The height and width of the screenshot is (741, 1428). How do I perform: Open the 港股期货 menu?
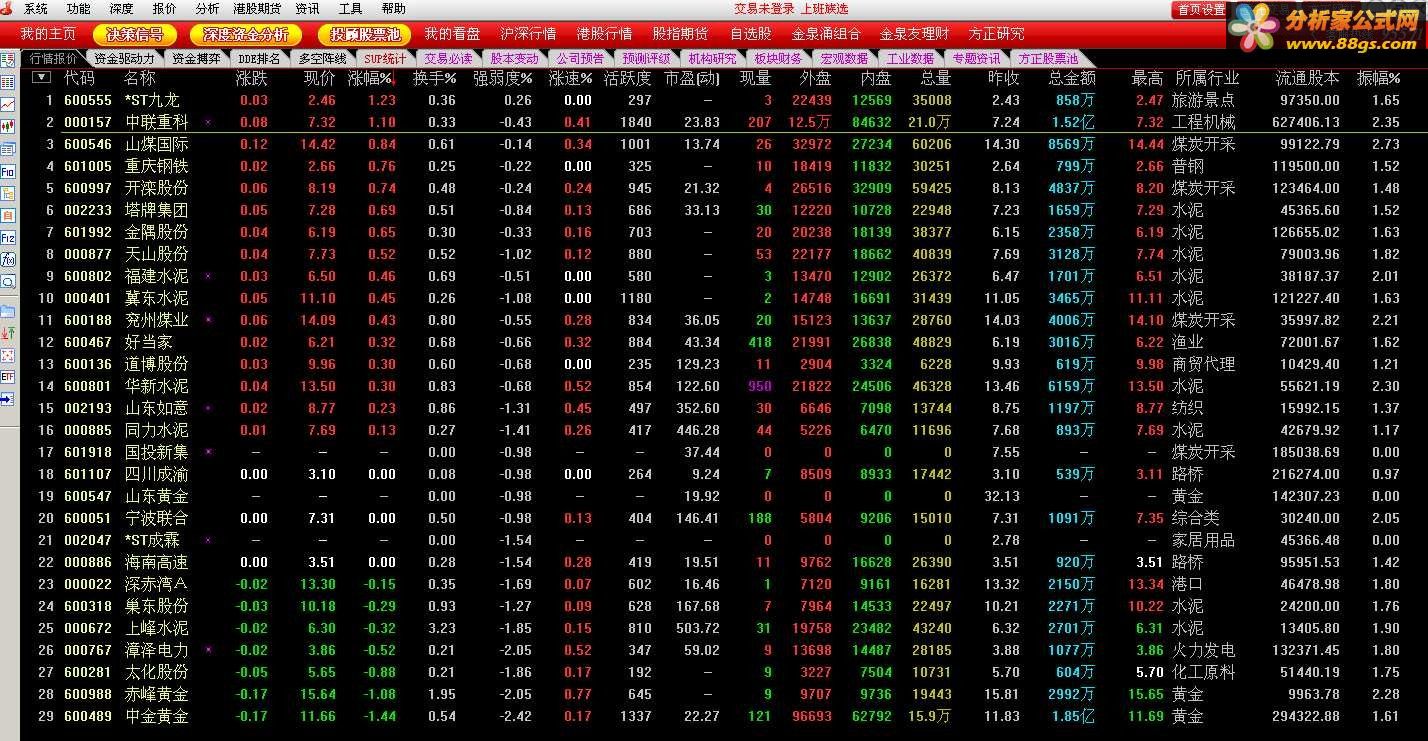[x=257, y=9]
